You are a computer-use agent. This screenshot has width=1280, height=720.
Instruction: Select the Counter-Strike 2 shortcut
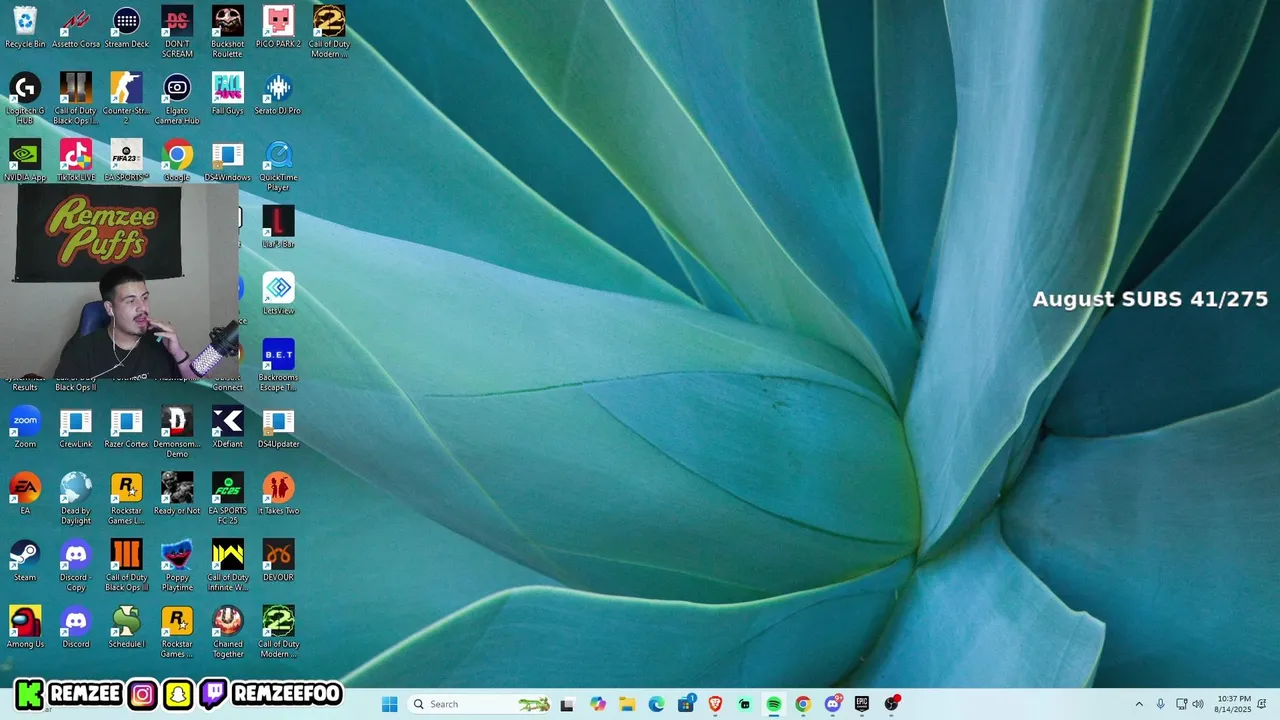pos(126,99)
